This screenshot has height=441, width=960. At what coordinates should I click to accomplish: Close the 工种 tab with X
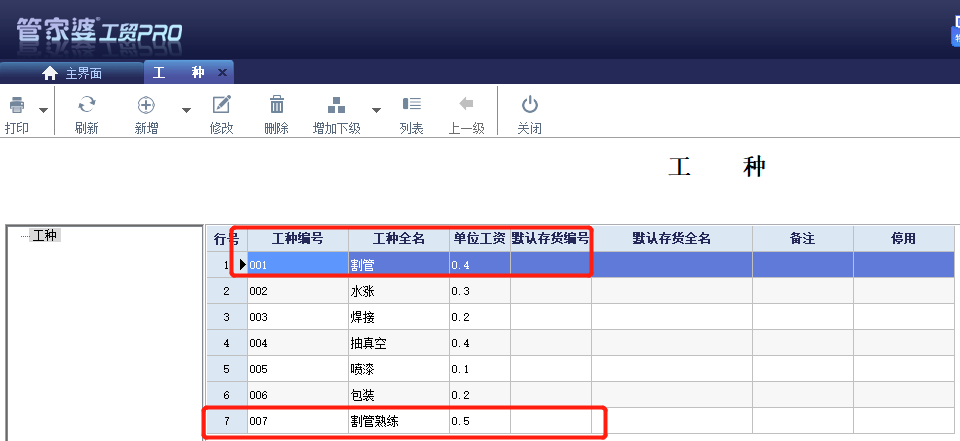(222, 72)
